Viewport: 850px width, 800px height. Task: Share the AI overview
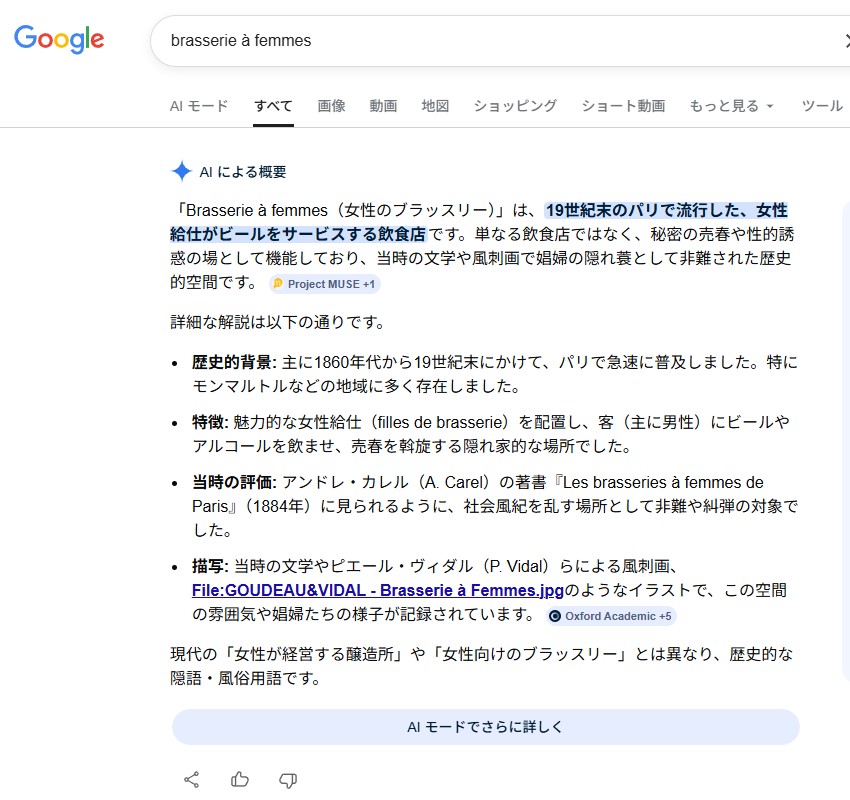(x=192, y=779)
